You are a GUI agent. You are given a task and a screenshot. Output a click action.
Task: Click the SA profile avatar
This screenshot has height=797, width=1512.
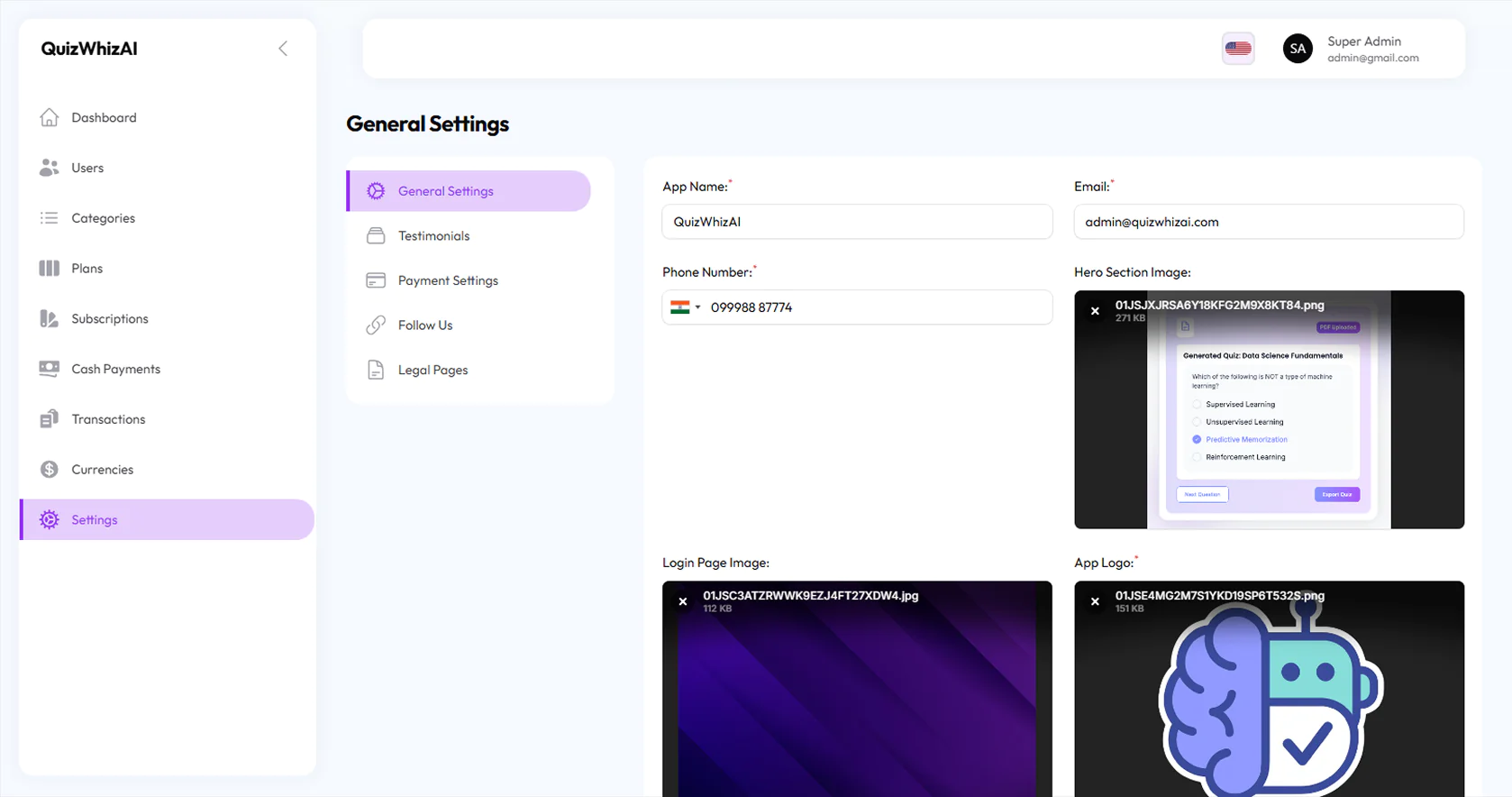click(1297, 49)
